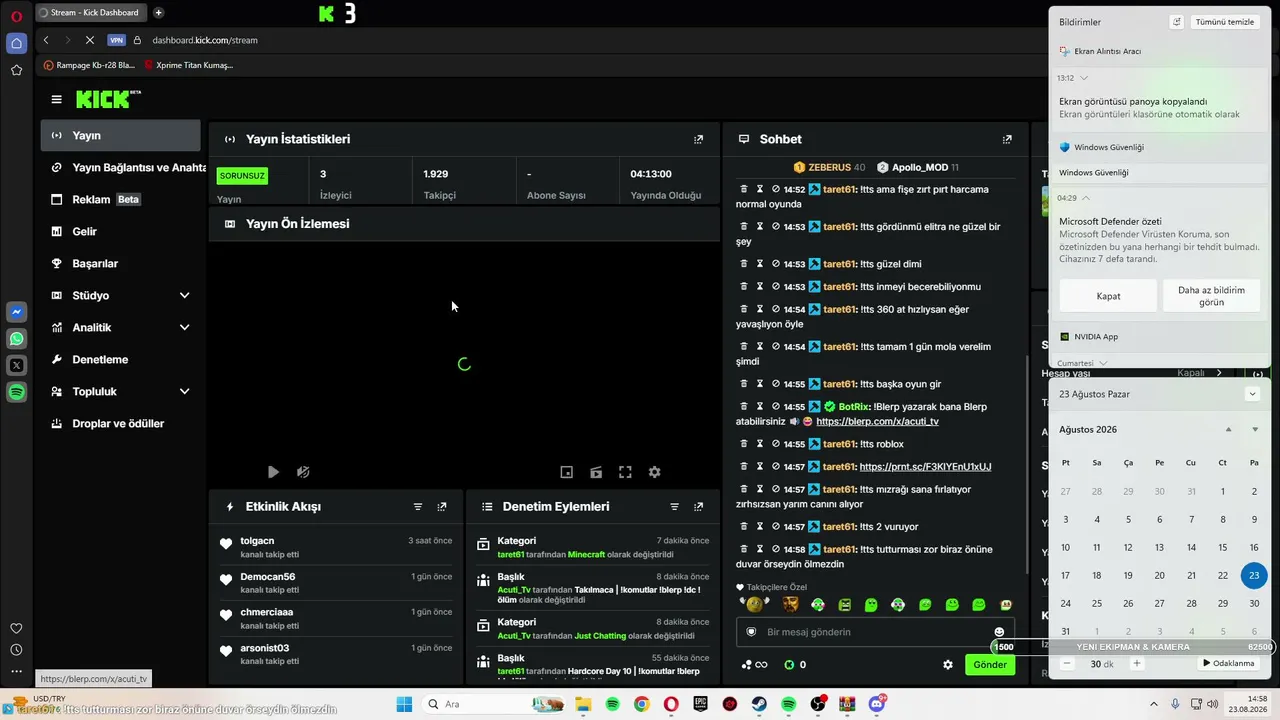
Task: Open WhatsApp in the Opera sidebar
Action: (16, 339)
